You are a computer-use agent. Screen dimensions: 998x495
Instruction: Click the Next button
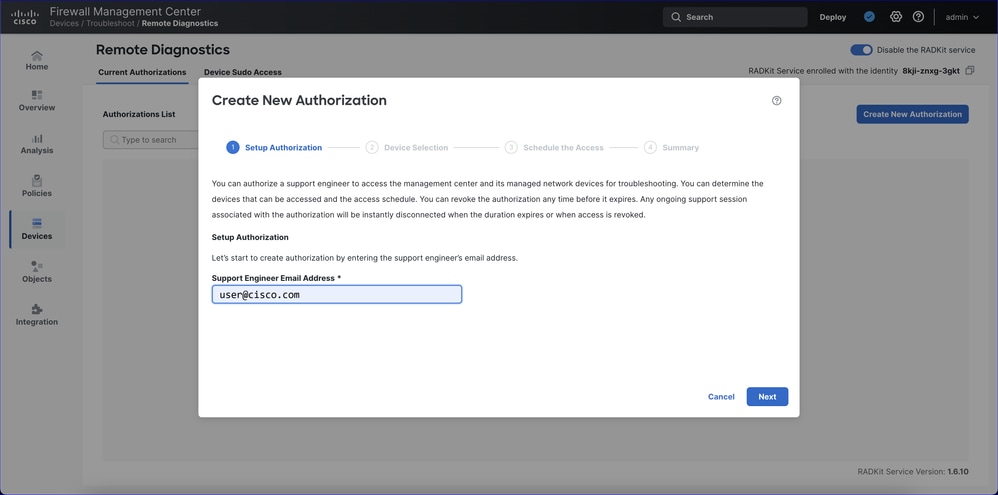[767, 396]
